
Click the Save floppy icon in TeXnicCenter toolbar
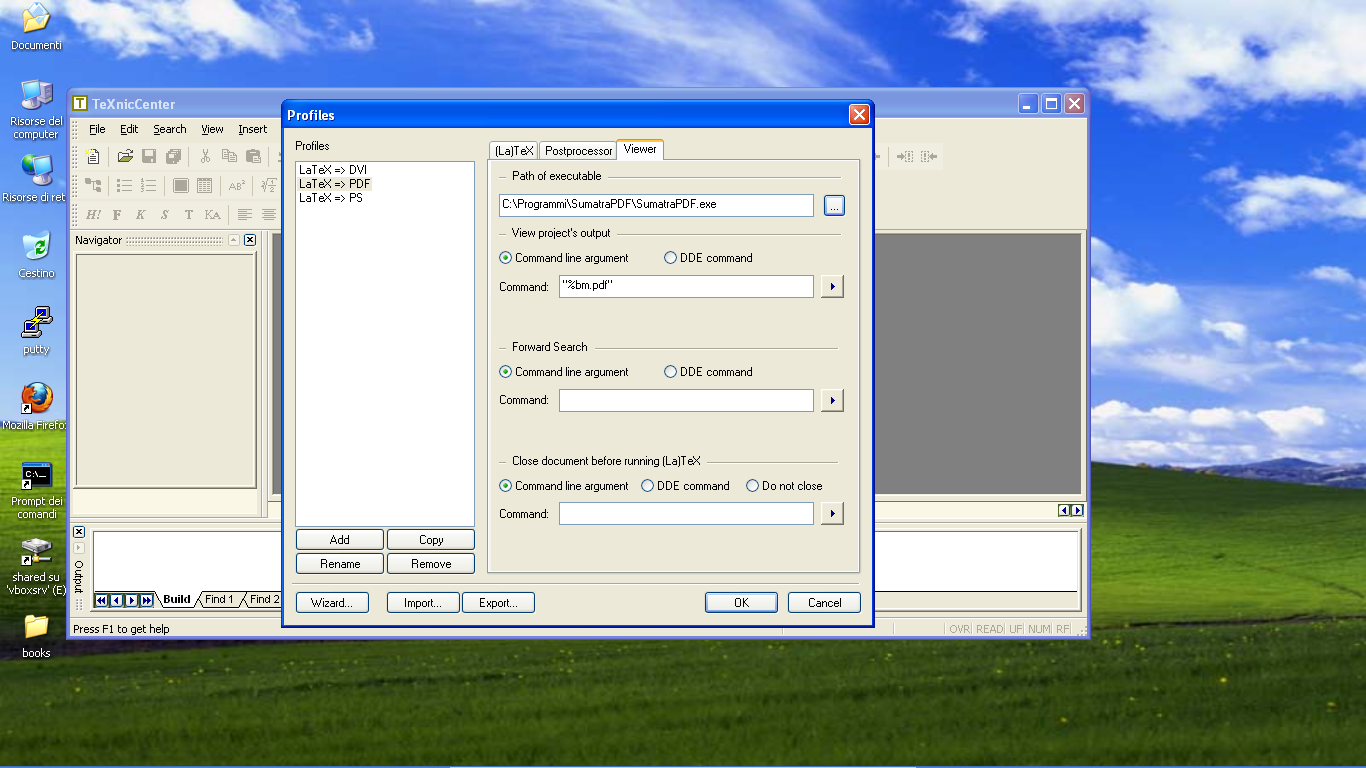tap(149, 156)
